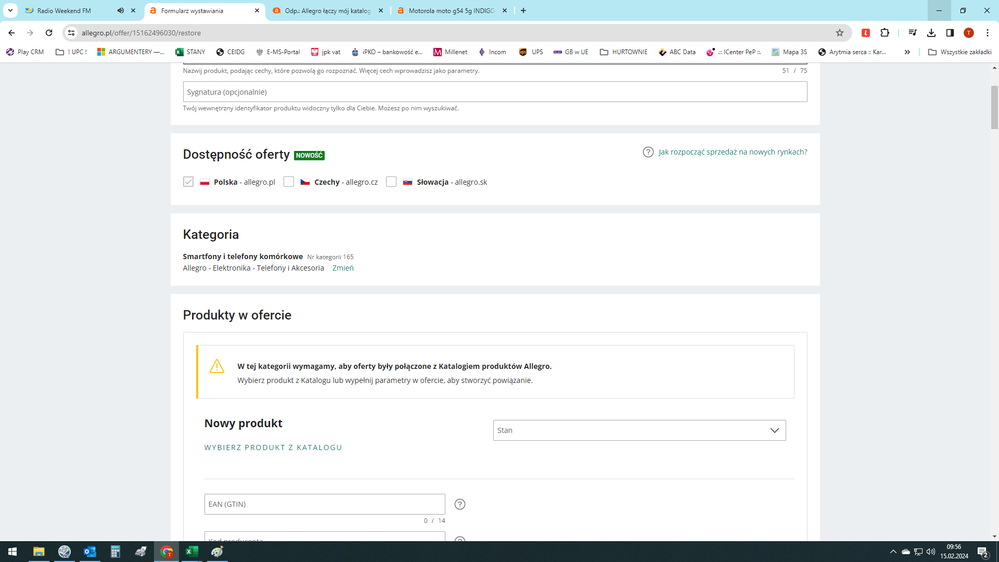Open tab search dropdown arrow
Viewport: 999px width, 562px height.
[10, 10]
